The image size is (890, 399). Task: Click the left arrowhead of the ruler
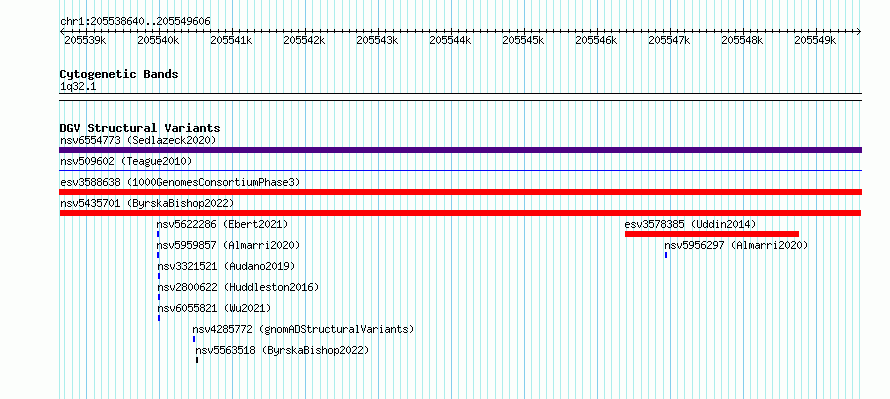coord(62,32)
